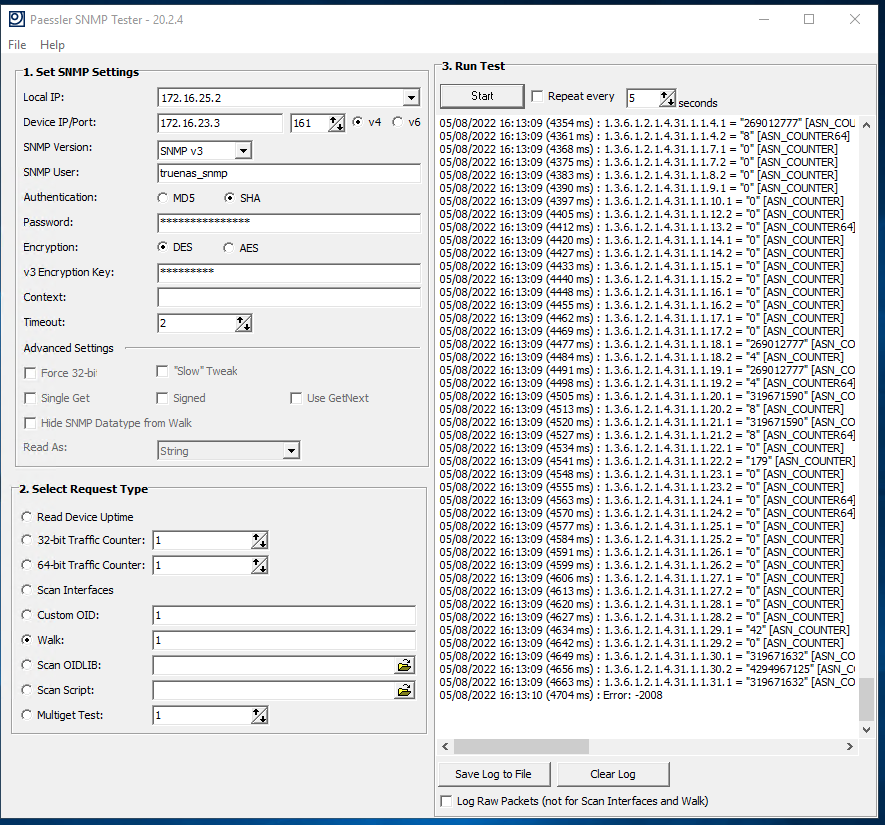The width and height of the screenshot is (885, 825).
Task: Check the "Slow" Tweak option
Action: [x=162, y=371]
